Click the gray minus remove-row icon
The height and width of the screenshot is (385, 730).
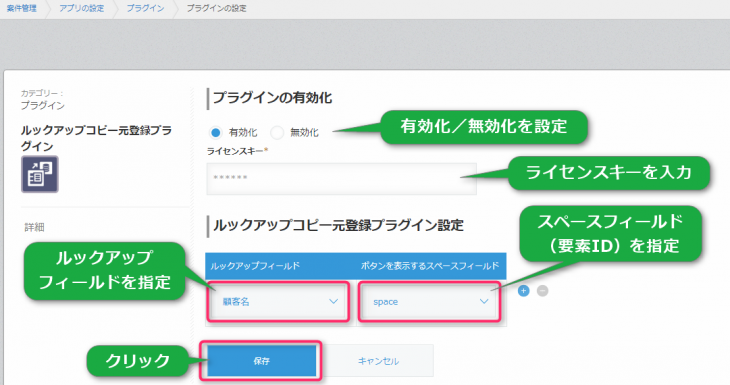point(542,291)
